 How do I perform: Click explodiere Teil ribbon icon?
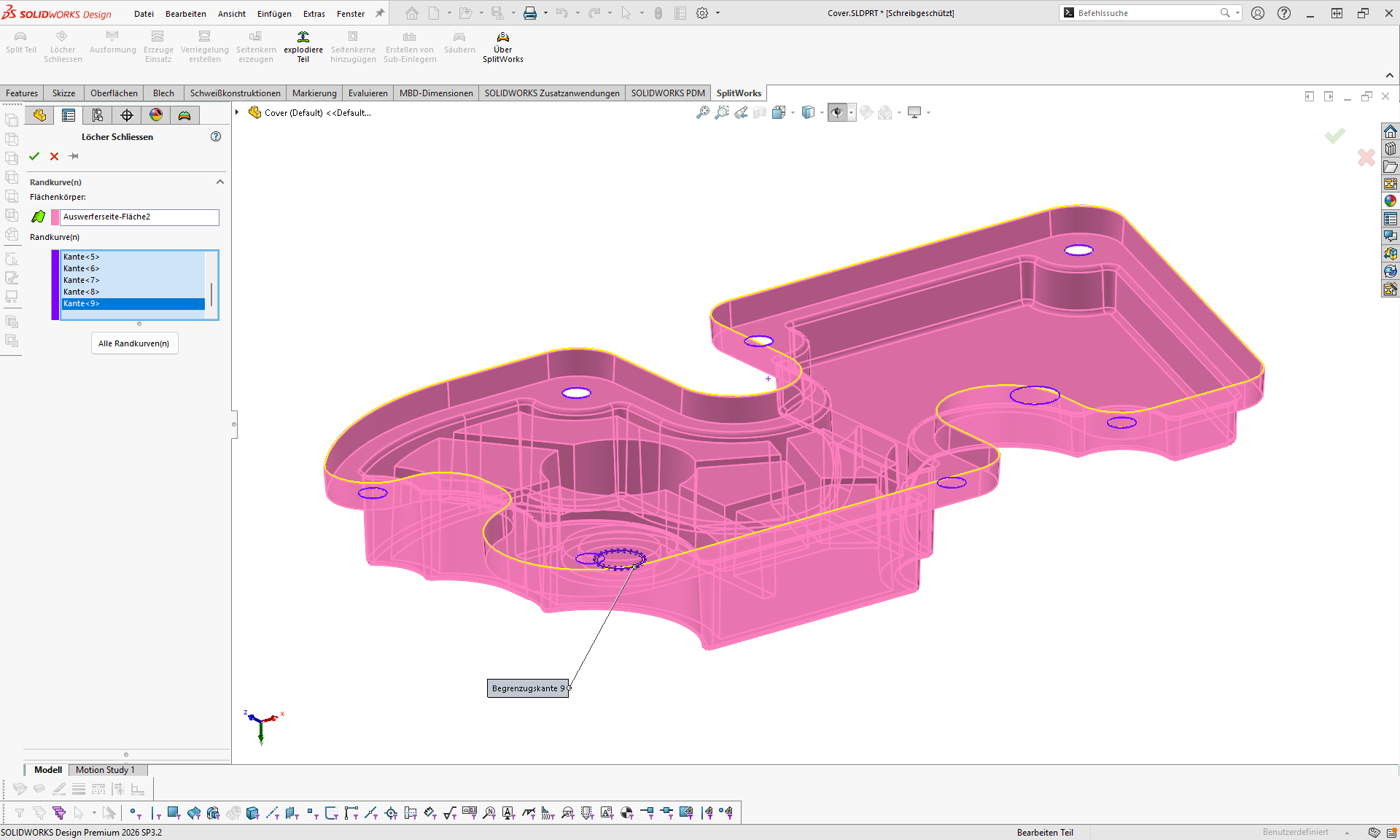coord(303,47)
